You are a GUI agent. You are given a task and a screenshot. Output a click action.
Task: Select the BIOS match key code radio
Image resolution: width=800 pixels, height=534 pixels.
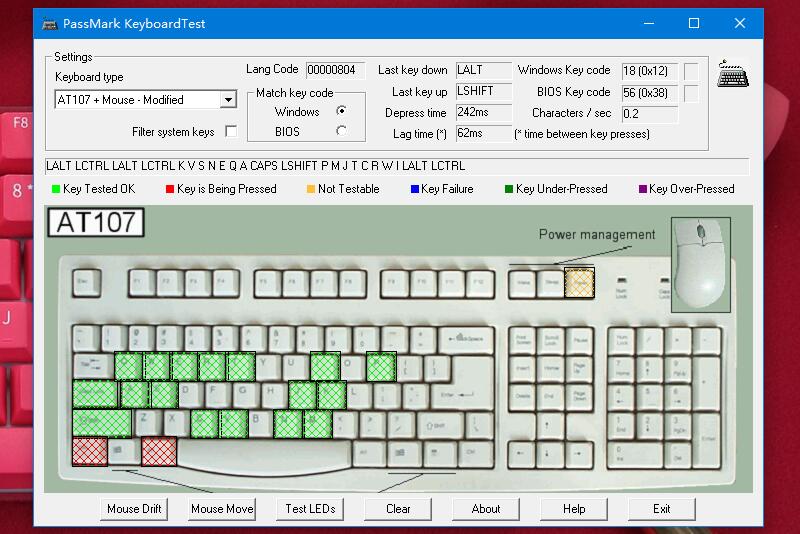pos(341,131)
